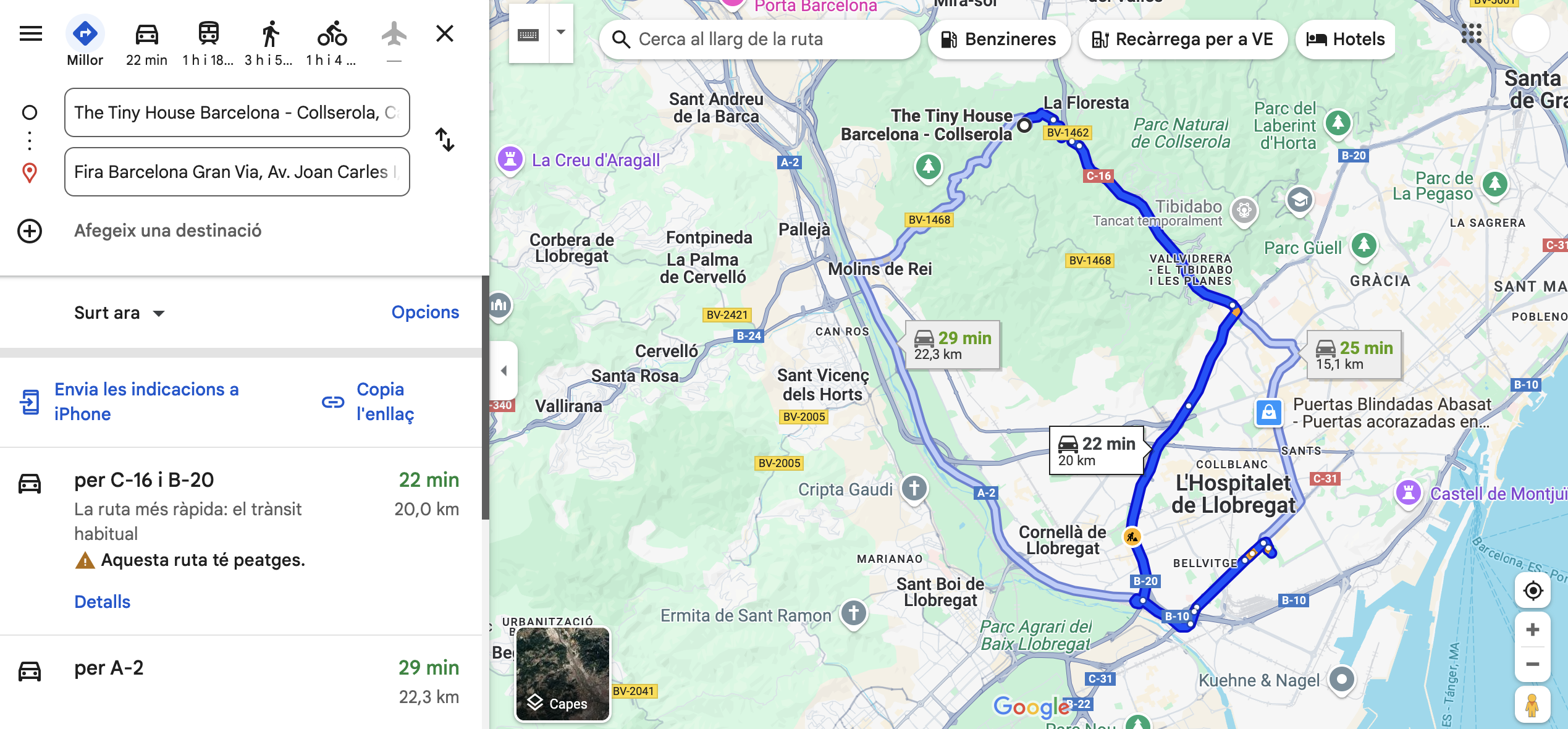Expand the Surt ara departure dropdown

pyautogui.click(x=119, y=313)
